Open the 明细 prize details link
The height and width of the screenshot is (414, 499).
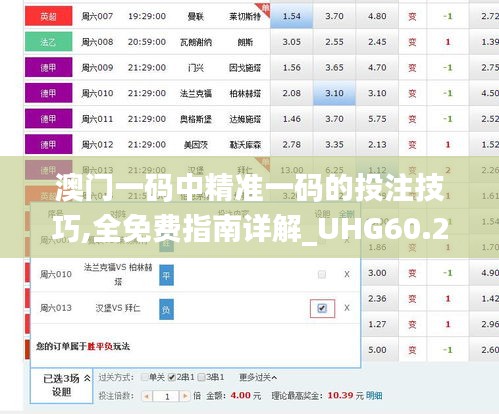pyautogui.click(x=374, y=396)
